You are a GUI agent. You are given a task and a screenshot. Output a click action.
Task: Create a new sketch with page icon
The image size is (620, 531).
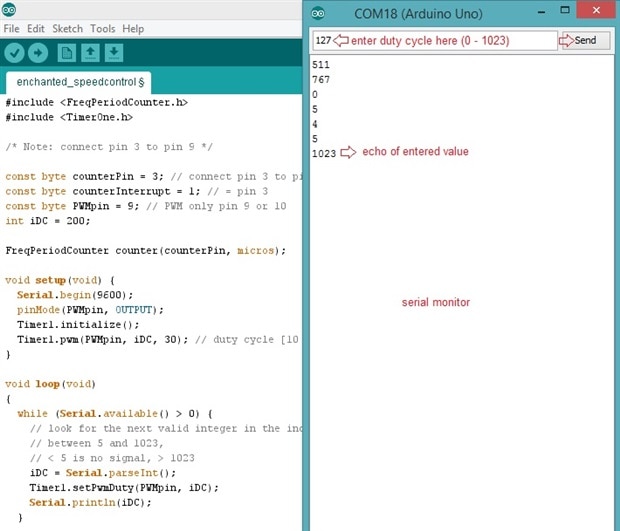coord(66,53)
